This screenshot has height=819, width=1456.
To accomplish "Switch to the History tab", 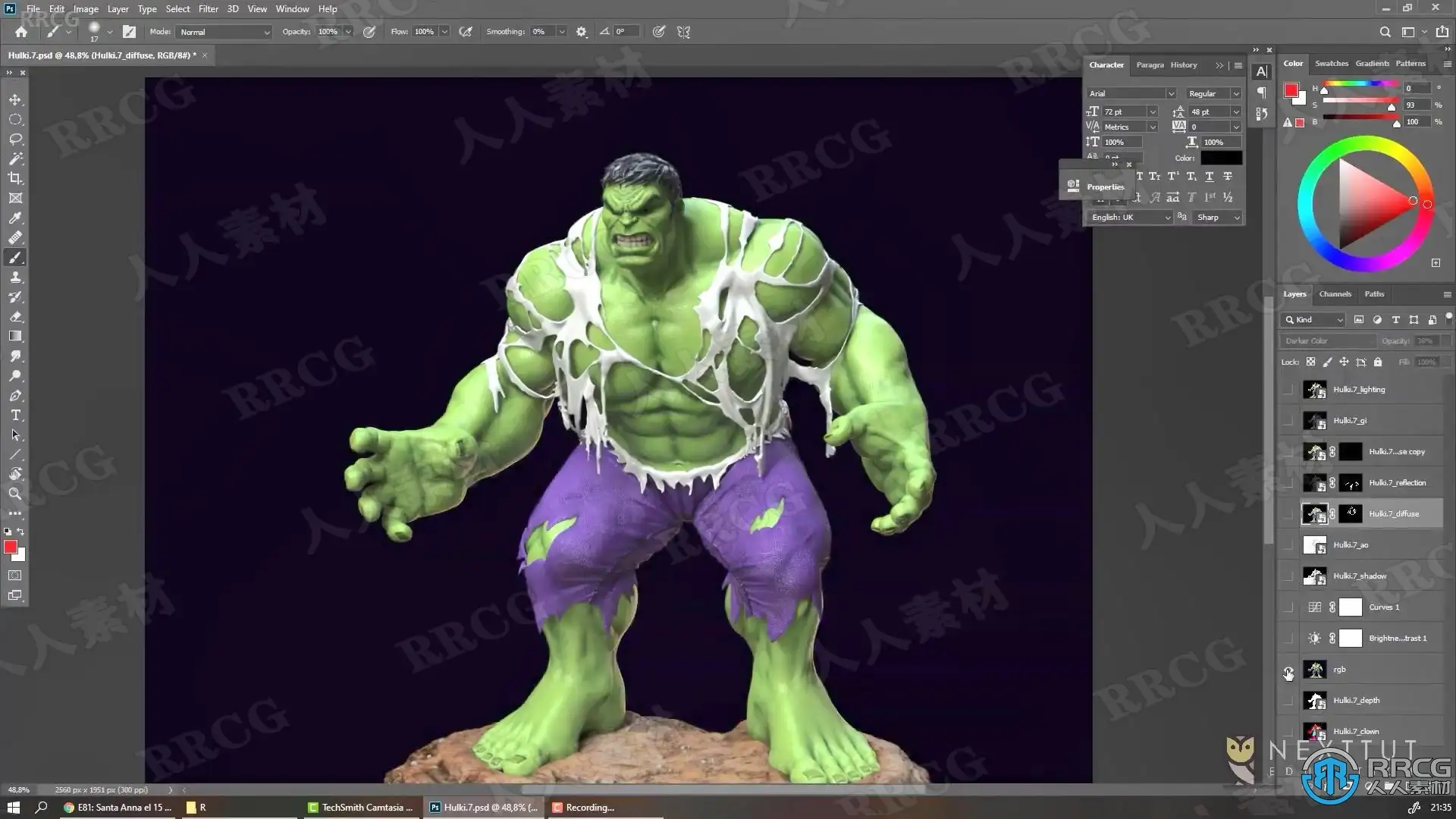I will pos(1183,65).
